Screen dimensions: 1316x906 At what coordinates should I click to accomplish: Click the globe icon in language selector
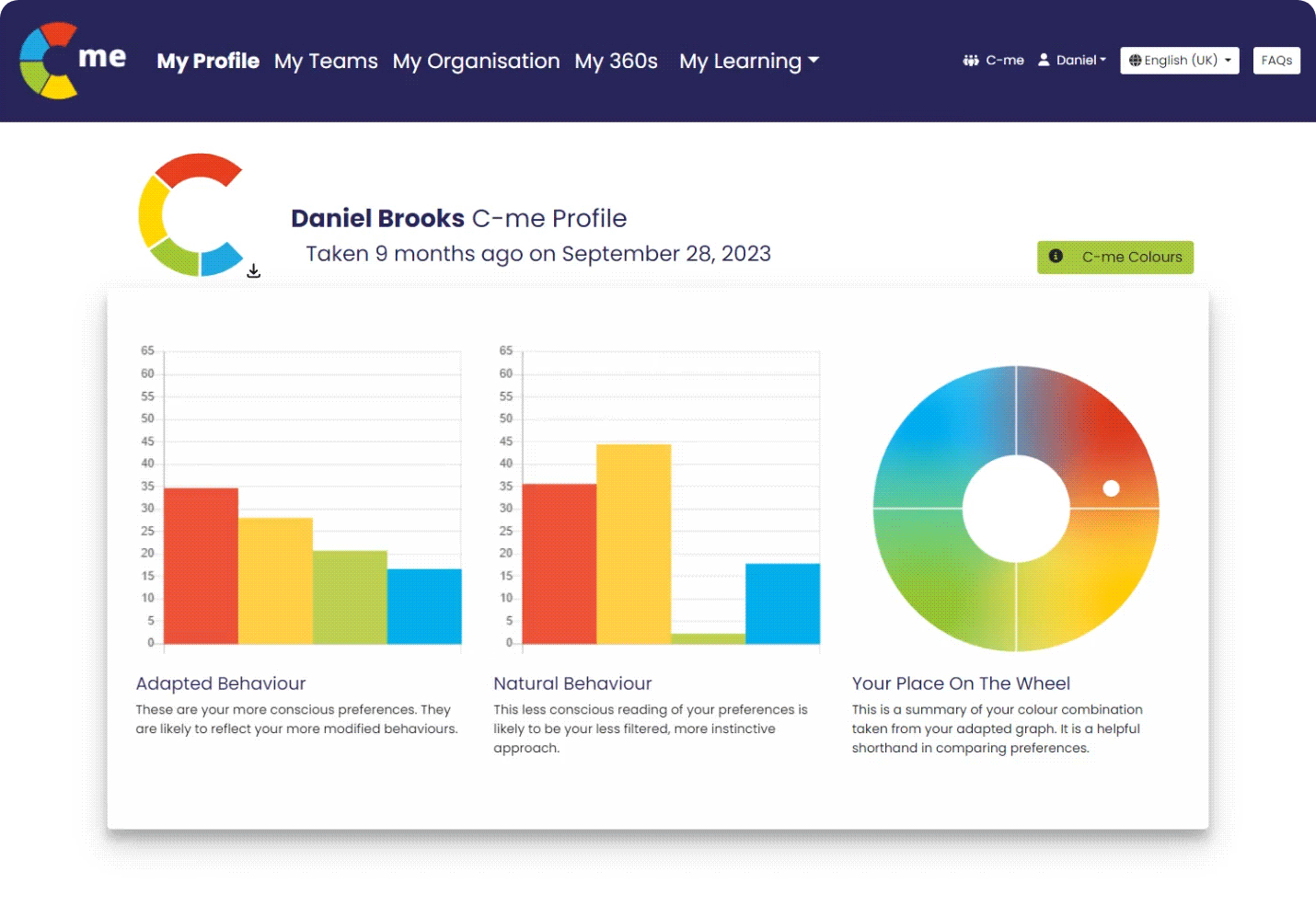[1136, 61]
